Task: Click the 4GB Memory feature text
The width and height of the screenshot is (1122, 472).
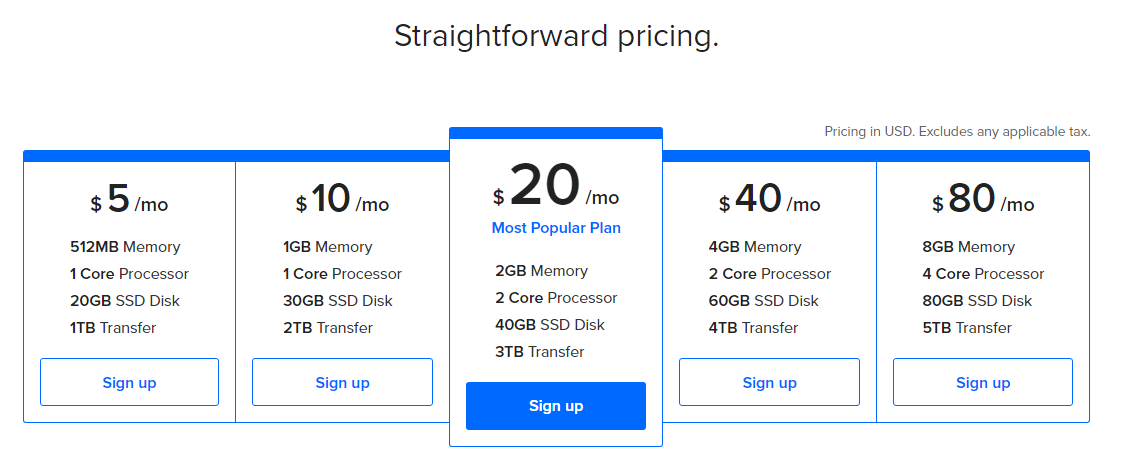Action: [755, 247]
